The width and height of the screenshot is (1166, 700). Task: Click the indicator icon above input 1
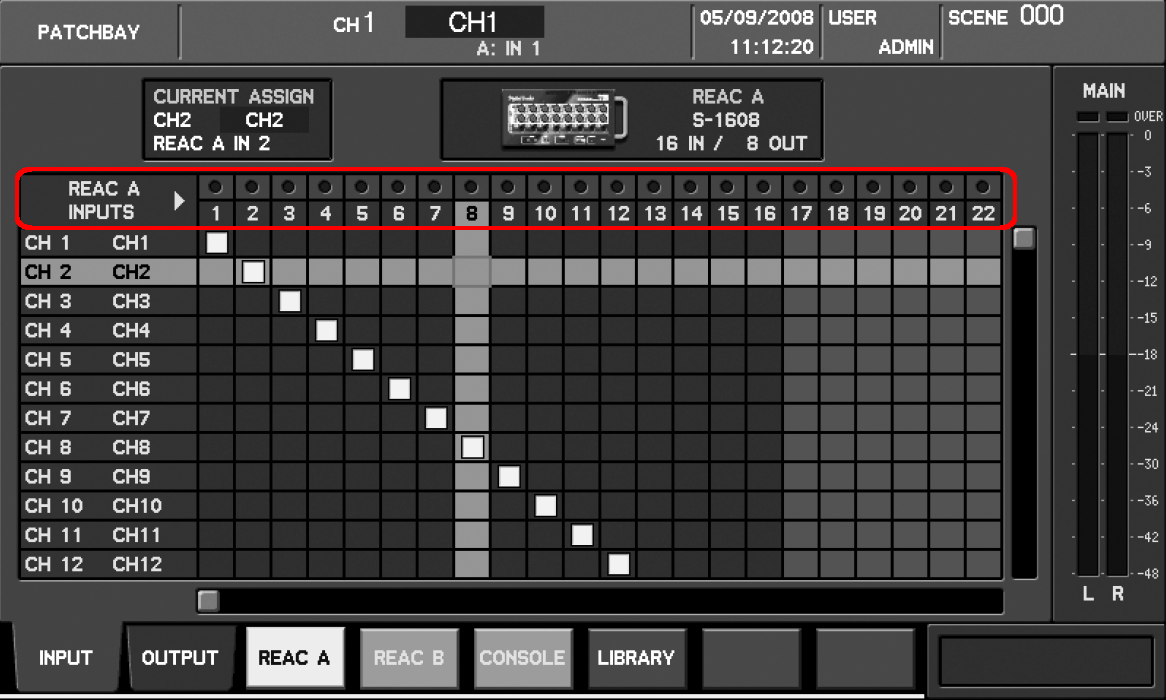pos(214,188)
